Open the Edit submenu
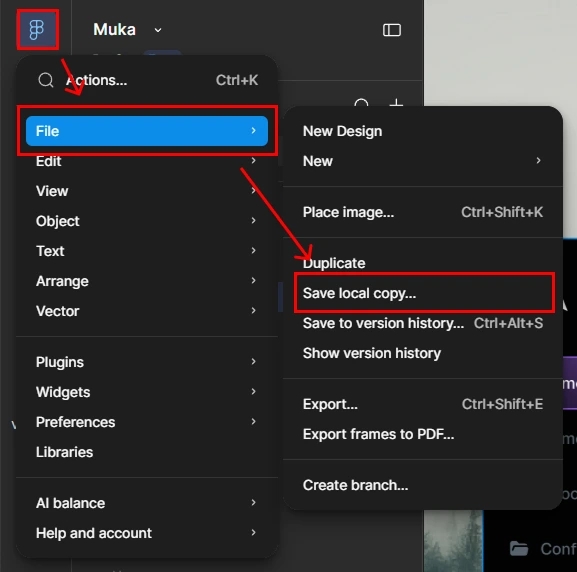 pos(147,161)
